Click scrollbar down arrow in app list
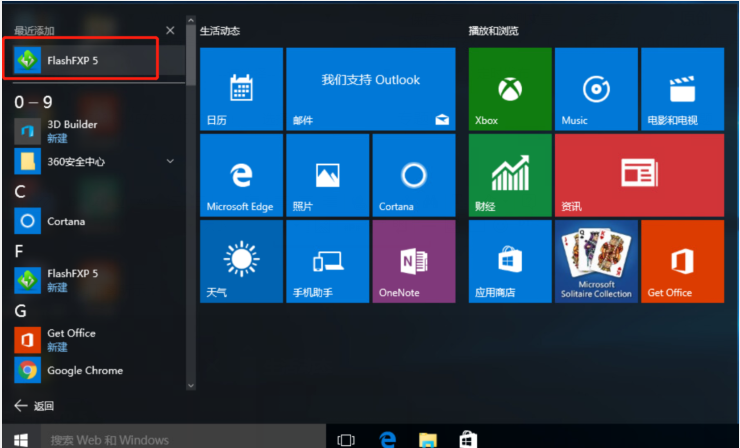The height and width of the screenshot is (448, 740). pyautogui.click(x=191, y=385)
